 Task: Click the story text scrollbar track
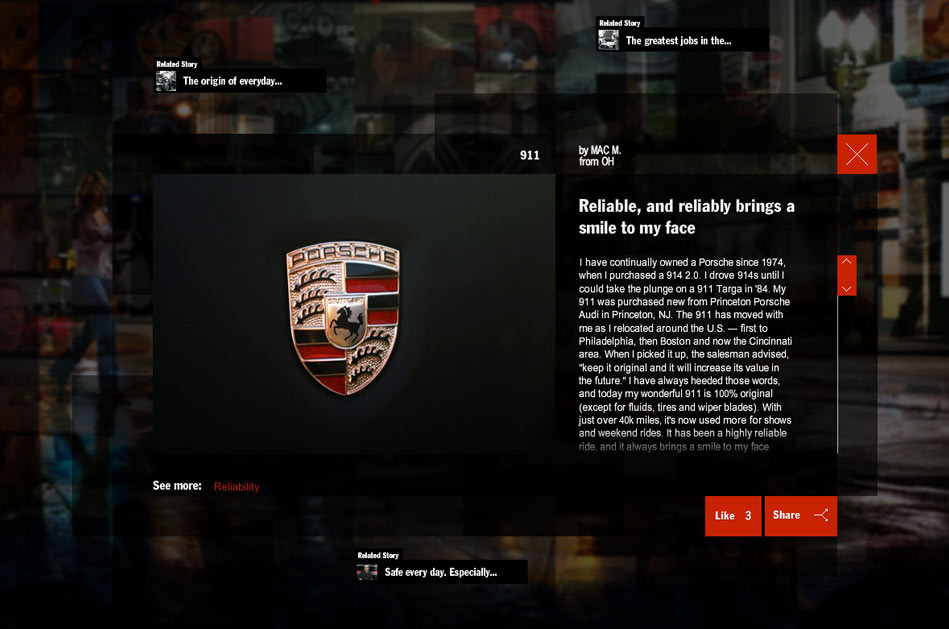pyautogui.click(x=838, y=375)
